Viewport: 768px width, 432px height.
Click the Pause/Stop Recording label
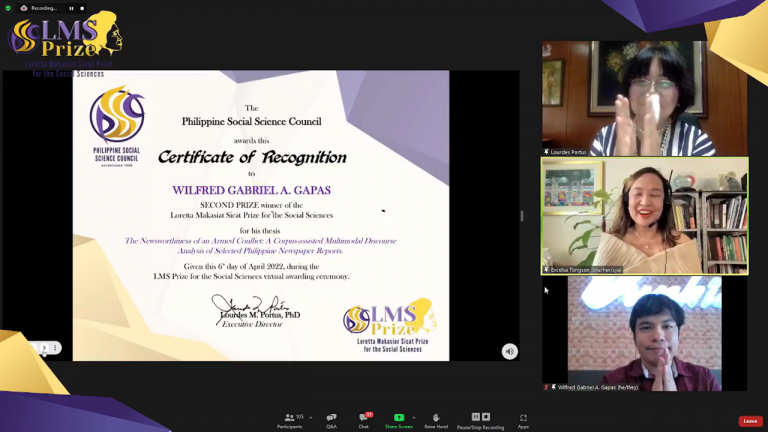click(480, 427)
